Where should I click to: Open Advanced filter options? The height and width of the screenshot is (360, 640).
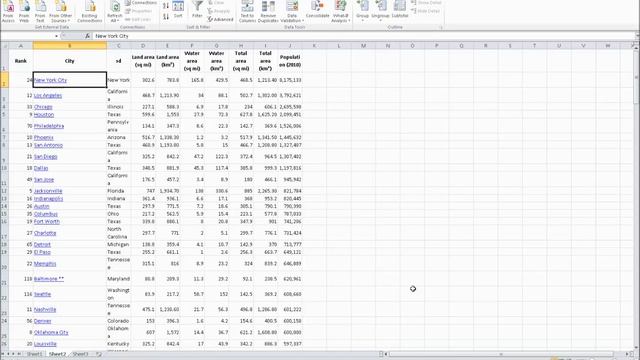[x=220, y=19]
